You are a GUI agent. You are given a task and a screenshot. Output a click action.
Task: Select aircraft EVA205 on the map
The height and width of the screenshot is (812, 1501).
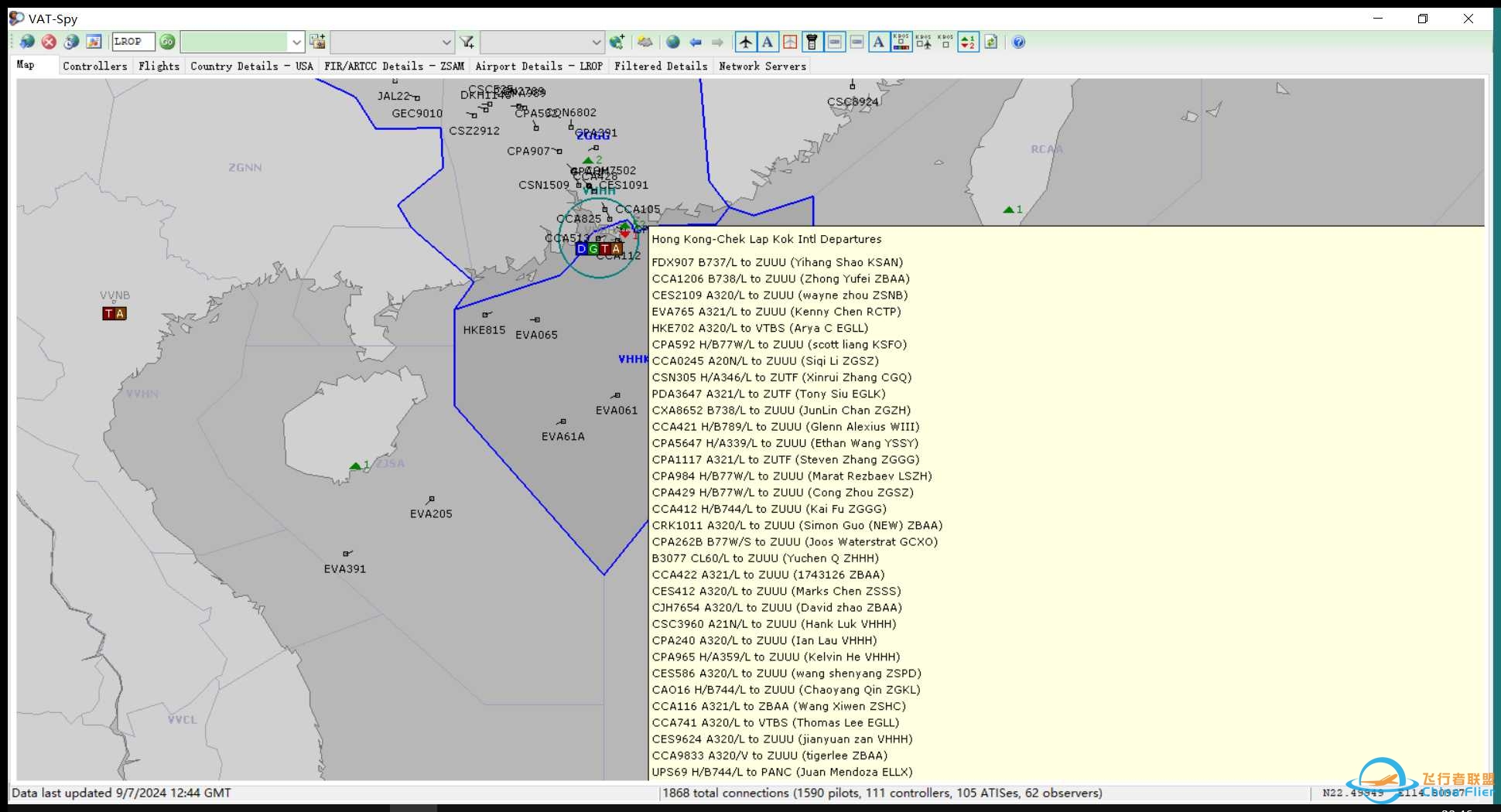pos(431,513)
